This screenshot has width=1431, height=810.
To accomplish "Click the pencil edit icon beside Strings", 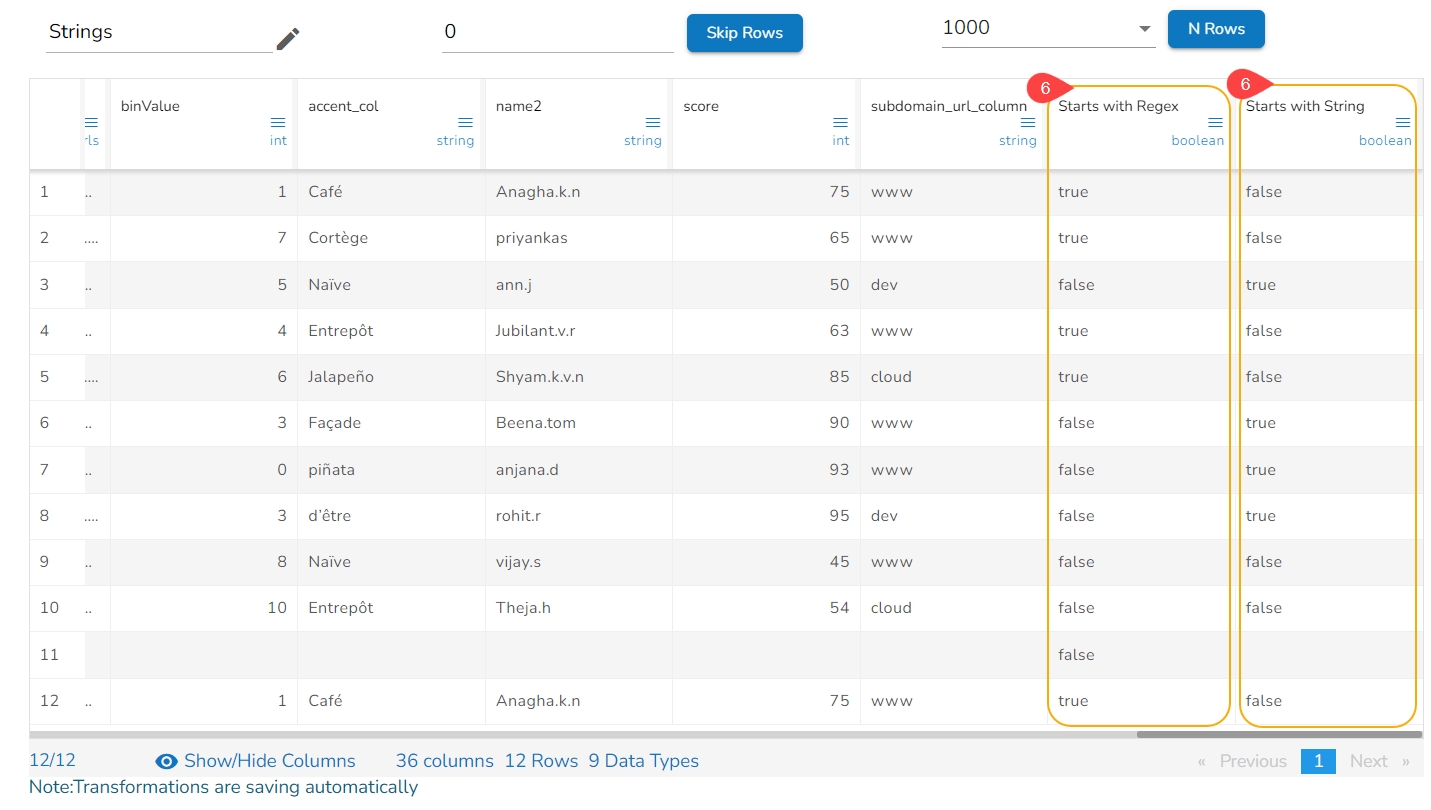I will [288, 39].
